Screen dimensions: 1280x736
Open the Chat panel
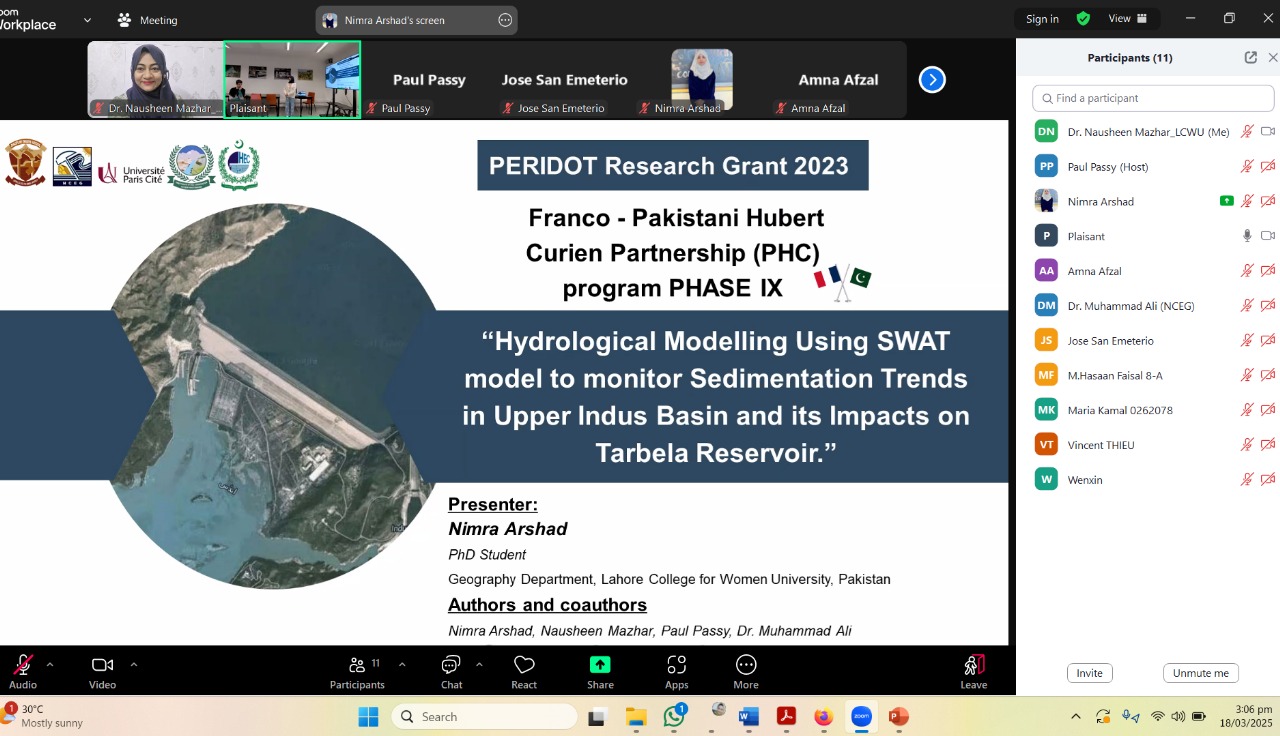tap(451, 671)
